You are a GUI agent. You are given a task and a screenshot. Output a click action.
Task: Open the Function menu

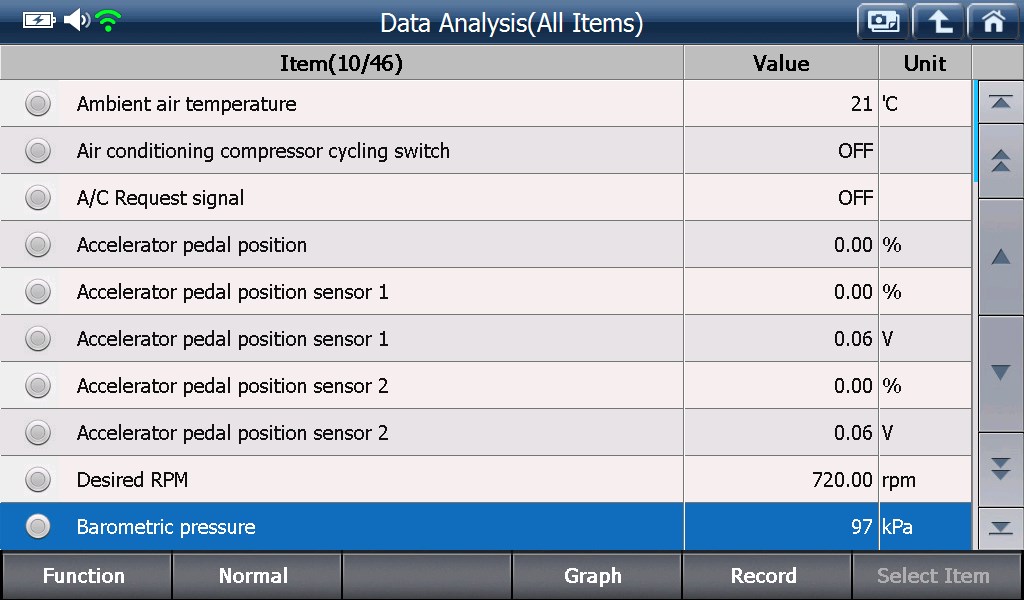85,576
